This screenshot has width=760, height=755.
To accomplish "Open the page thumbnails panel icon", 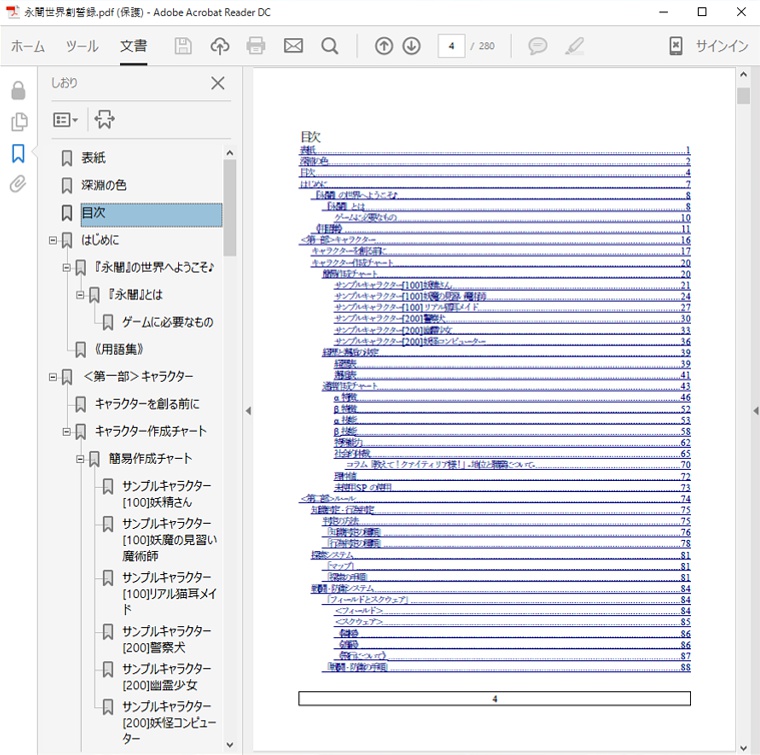I will tap(19, 122).
